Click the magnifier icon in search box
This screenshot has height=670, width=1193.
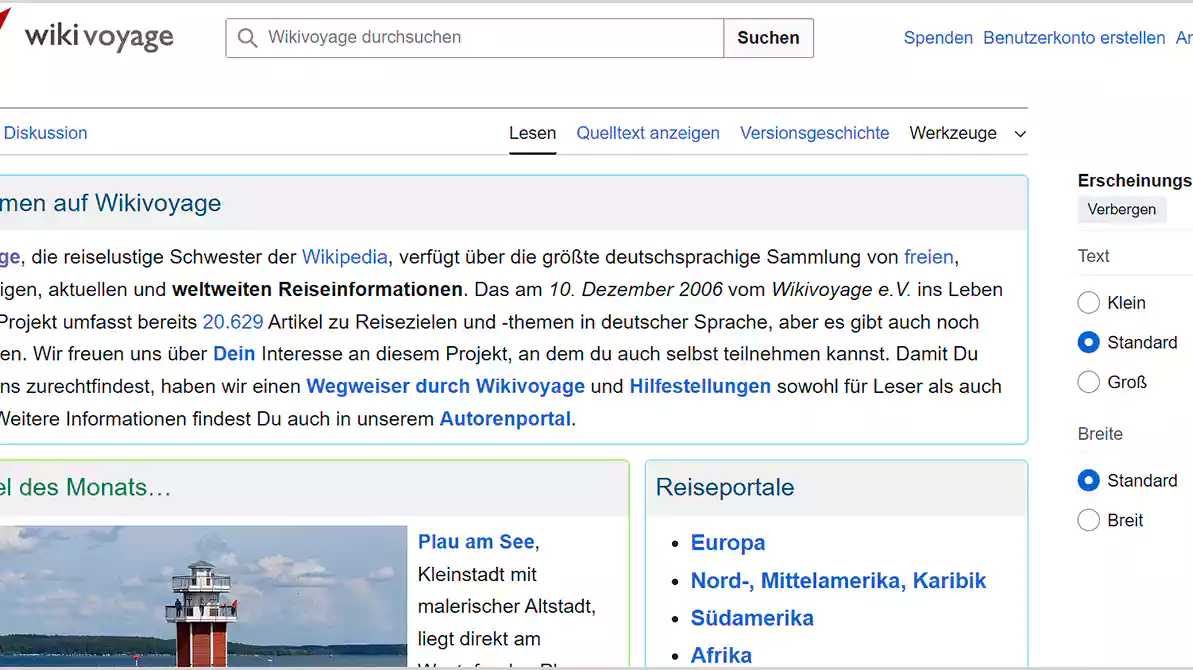[x=247, y=38]
